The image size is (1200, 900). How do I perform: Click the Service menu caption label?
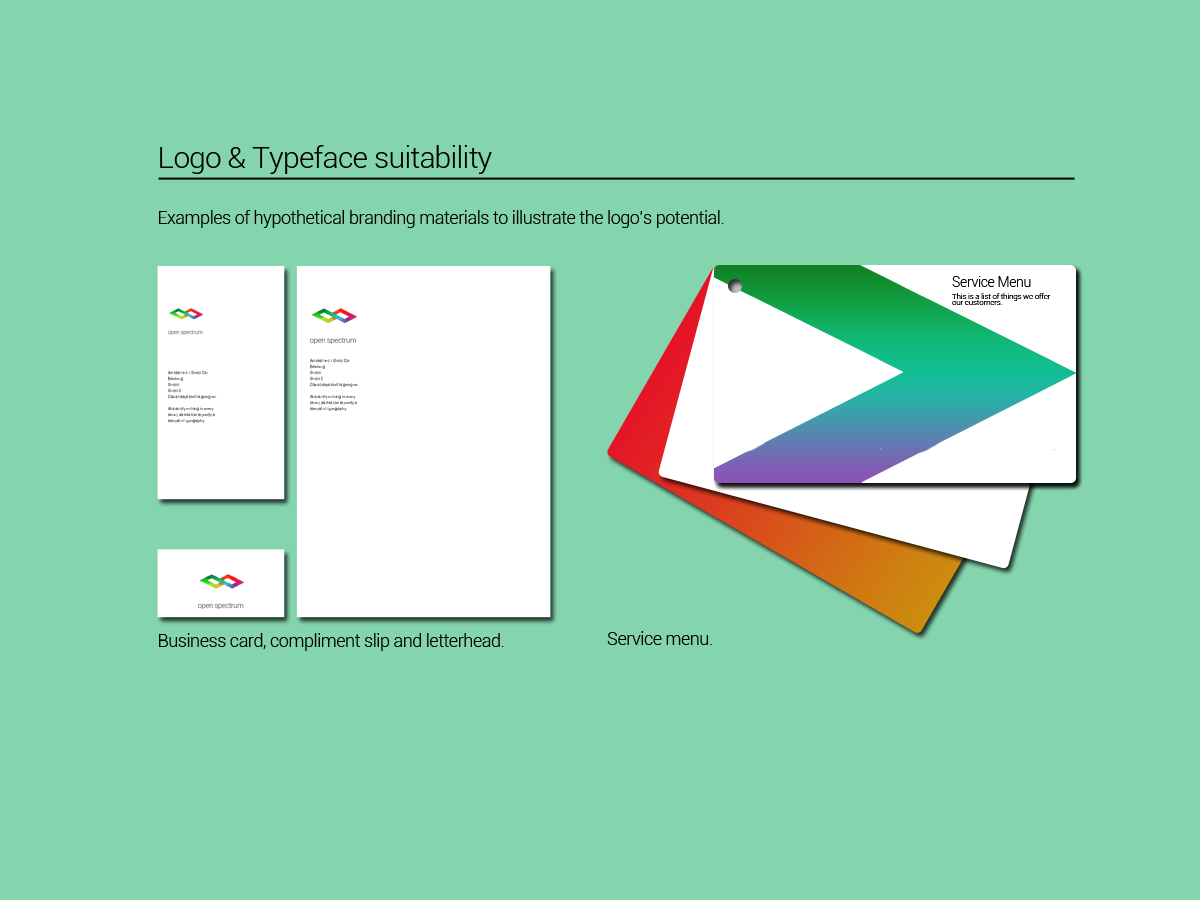[660, 638]
